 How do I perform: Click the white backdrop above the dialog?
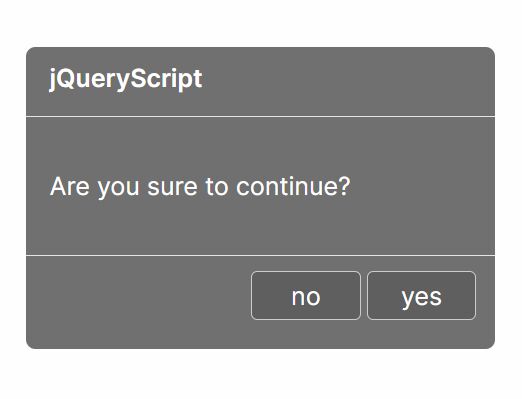261,23
